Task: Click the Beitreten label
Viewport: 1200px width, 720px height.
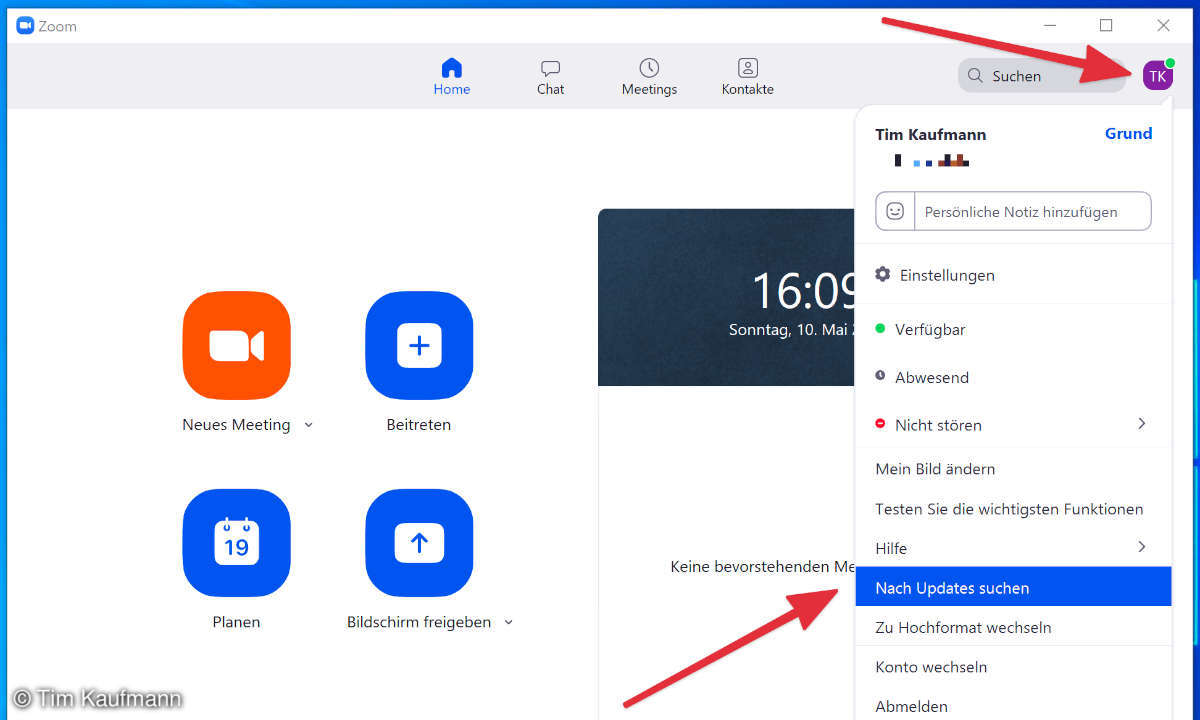Action: (419, 425)
